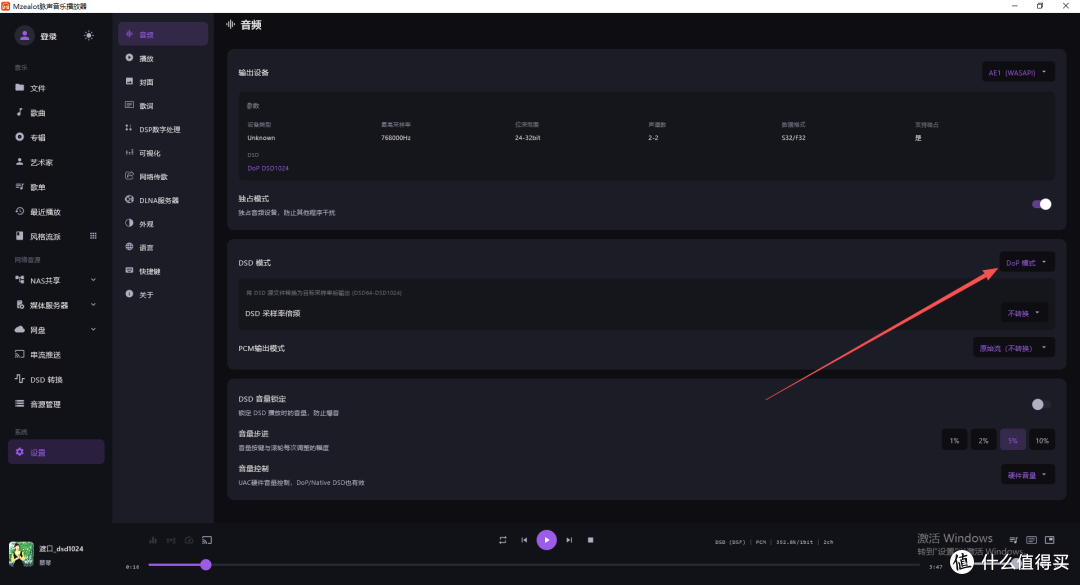The width and height of the screenshot is (1080, 585).
Task: Open the play queue icon
Action: point(1013,540)
